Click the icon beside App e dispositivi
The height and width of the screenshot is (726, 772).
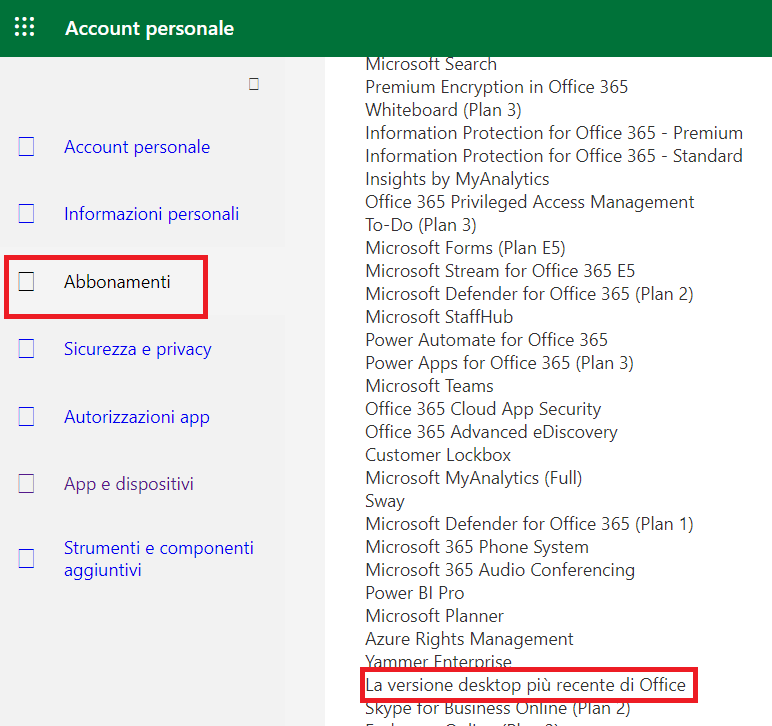(x=26, y=483)
